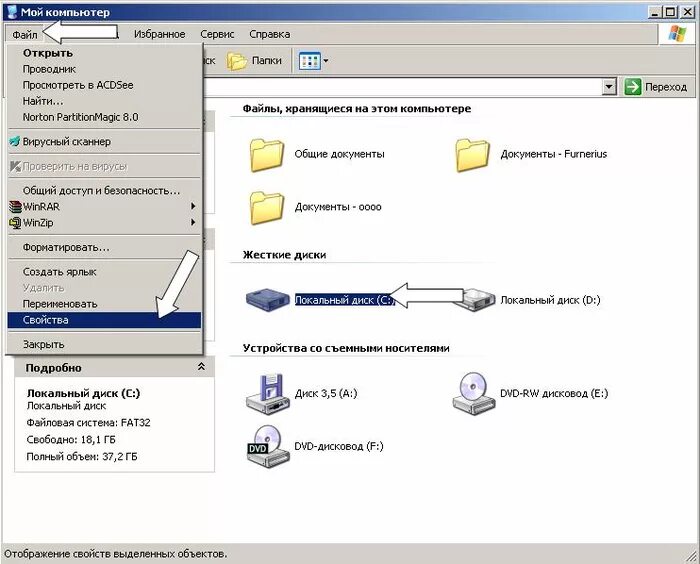Select Свойства in the file menu
The height and width of the screenshot is (564, 700).
pyautogui.click(x=104, y=320)
